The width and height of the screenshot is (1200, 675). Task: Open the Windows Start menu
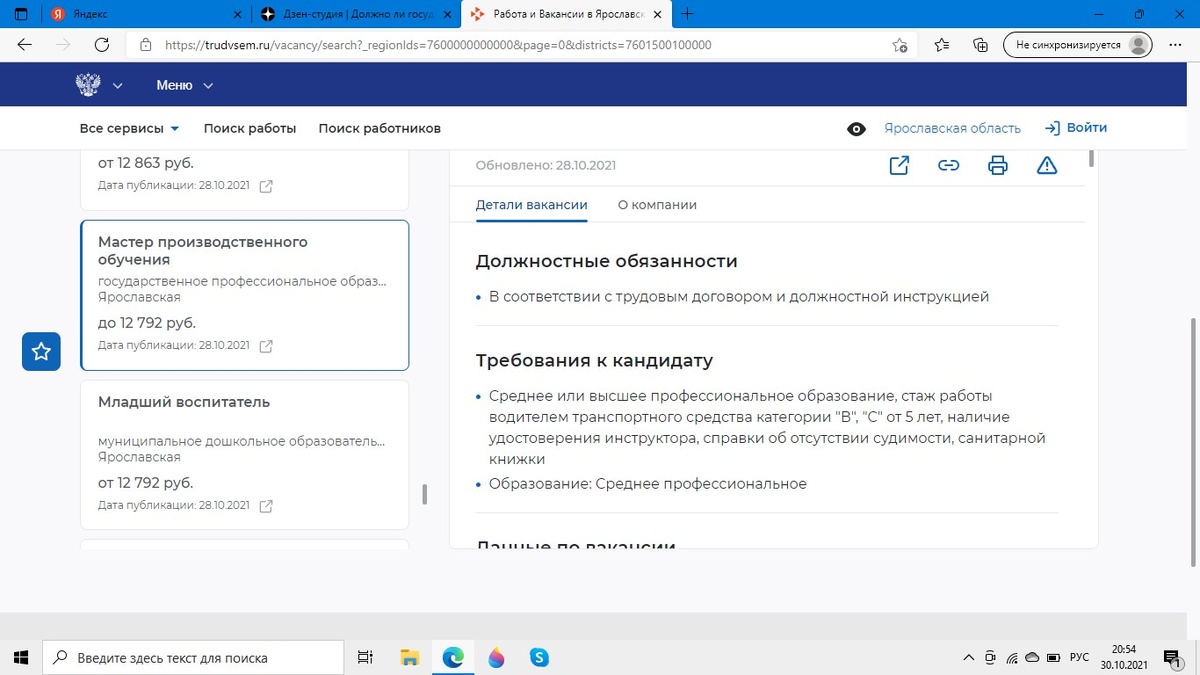21,657
